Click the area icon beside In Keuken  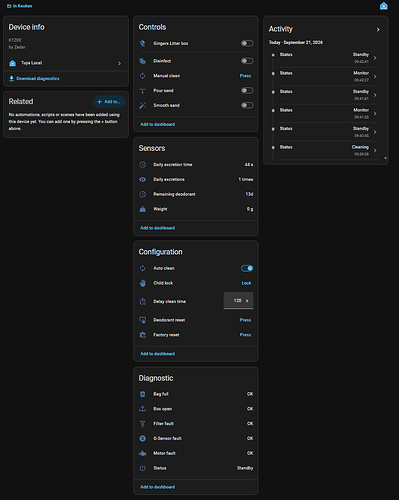pyautogui.click(x=9, y=6)
